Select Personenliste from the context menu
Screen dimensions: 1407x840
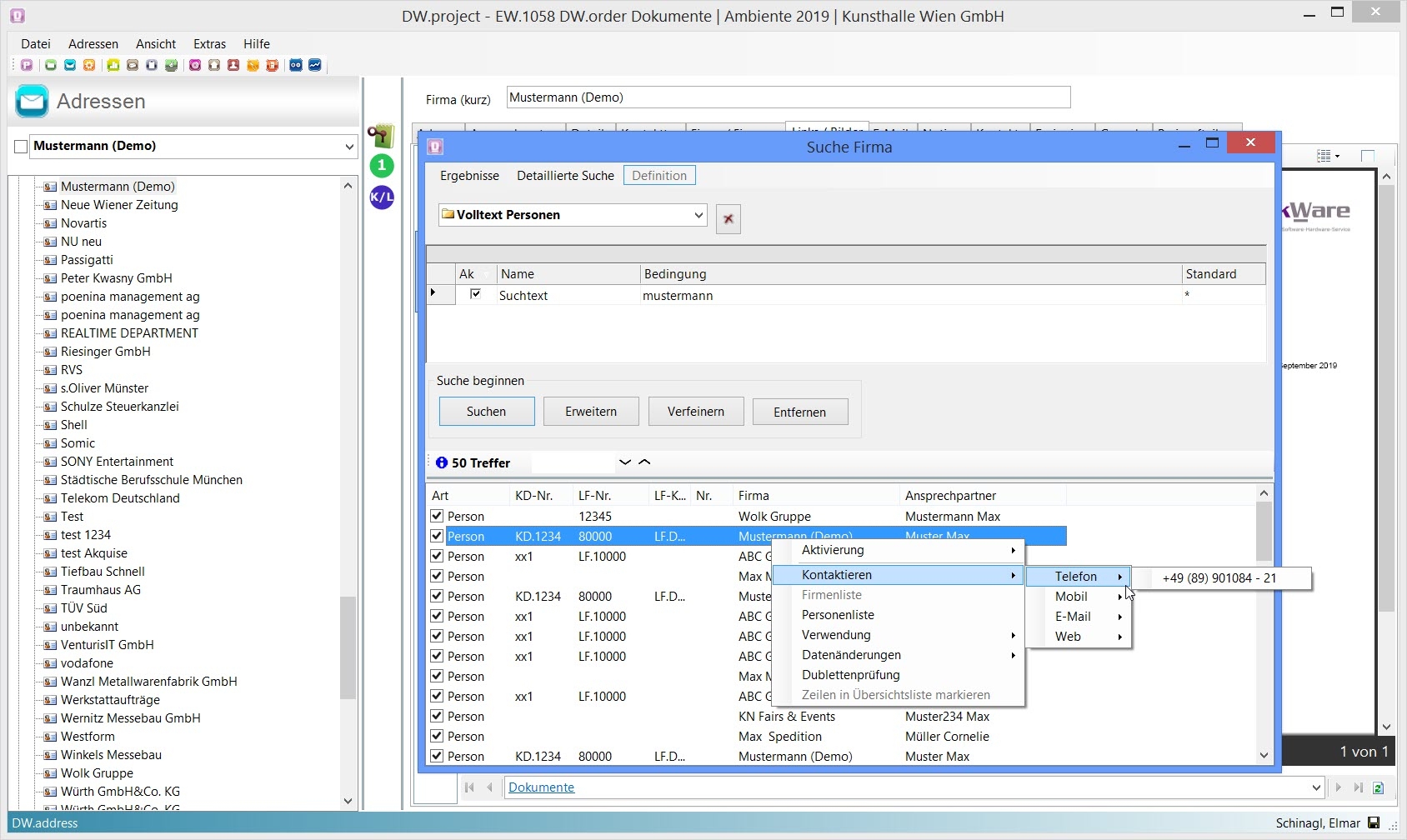(838, 615)
